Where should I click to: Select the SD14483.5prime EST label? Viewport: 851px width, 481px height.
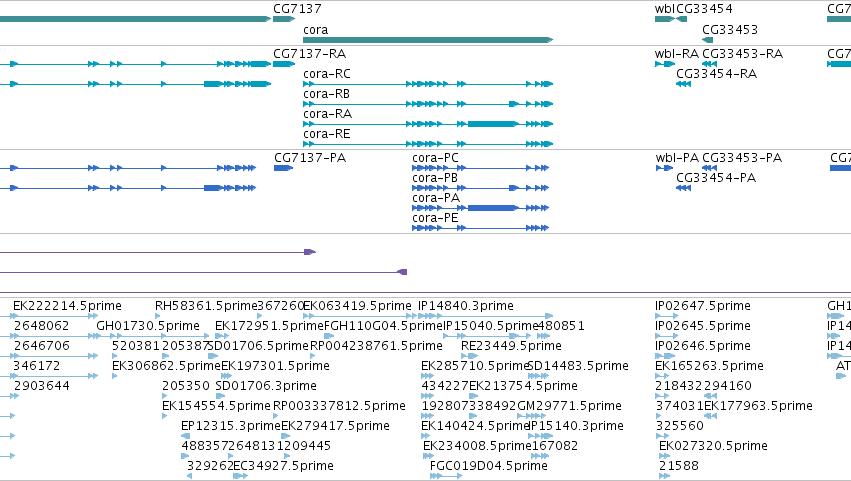(x=578, y=366)
